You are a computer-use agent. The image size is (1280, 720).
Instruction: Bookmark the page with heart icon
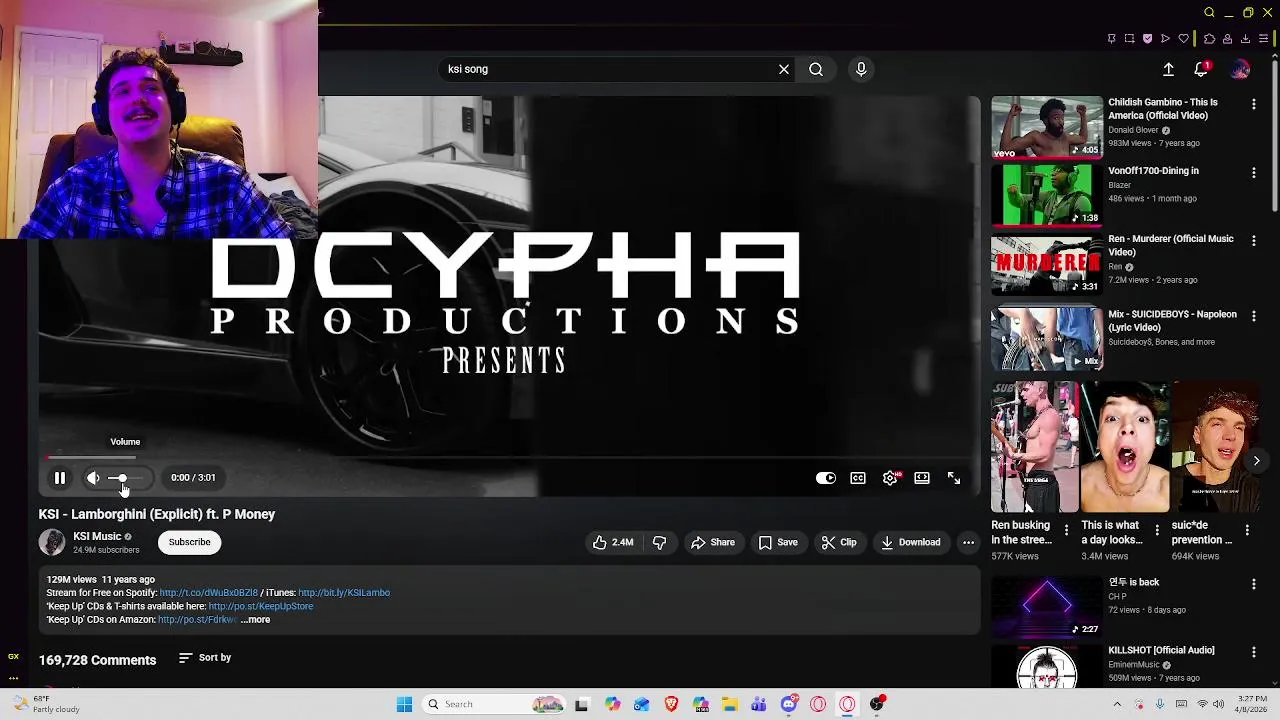(x=1184, y=39)
